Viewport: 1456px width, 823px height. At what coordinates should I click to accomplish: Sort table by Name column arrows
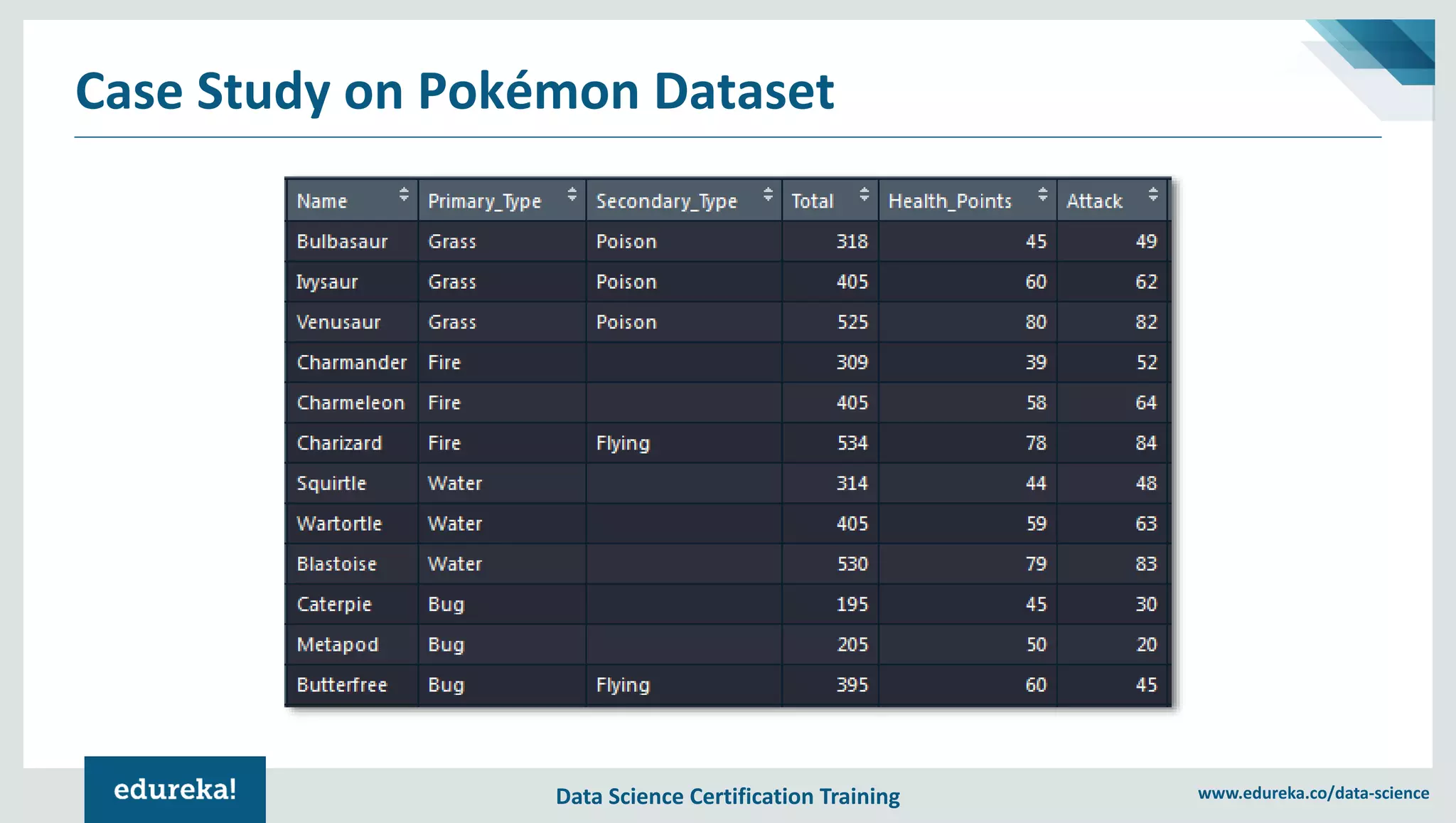tap(404, 194)
